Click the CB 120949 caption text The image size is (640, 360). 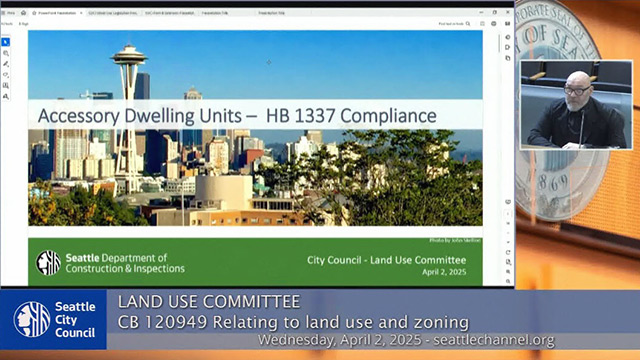[x=293, y=322]
